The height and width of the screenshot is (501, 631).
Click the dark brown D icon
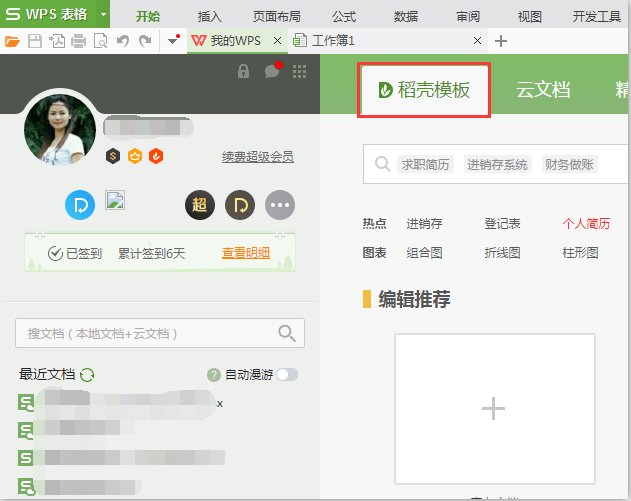click(x=240, y=205)
